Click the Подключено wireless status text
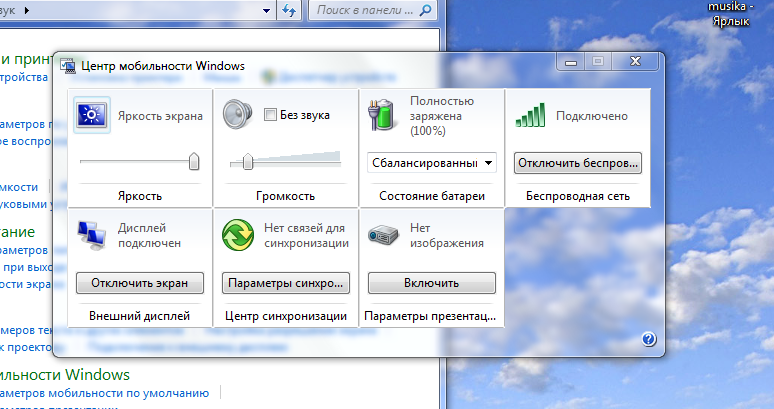This screenshot has height=409, width=774. point(592,116)
